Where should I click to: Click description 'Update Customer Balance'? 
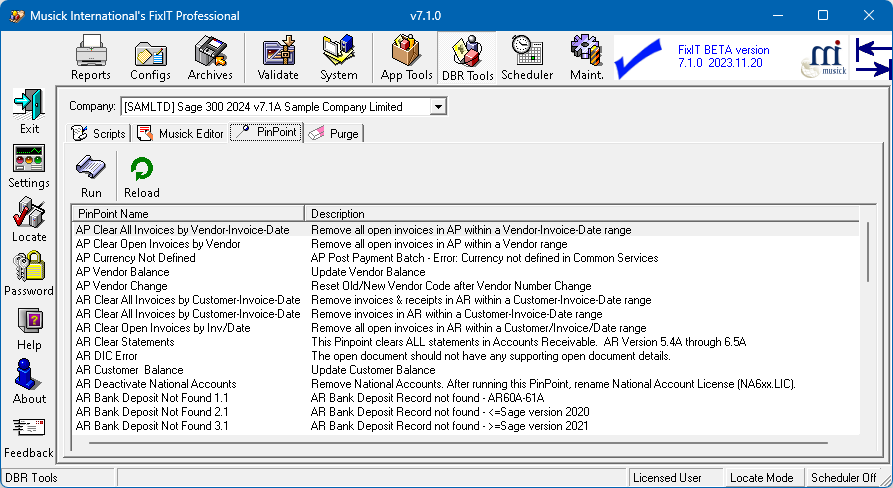375,370
